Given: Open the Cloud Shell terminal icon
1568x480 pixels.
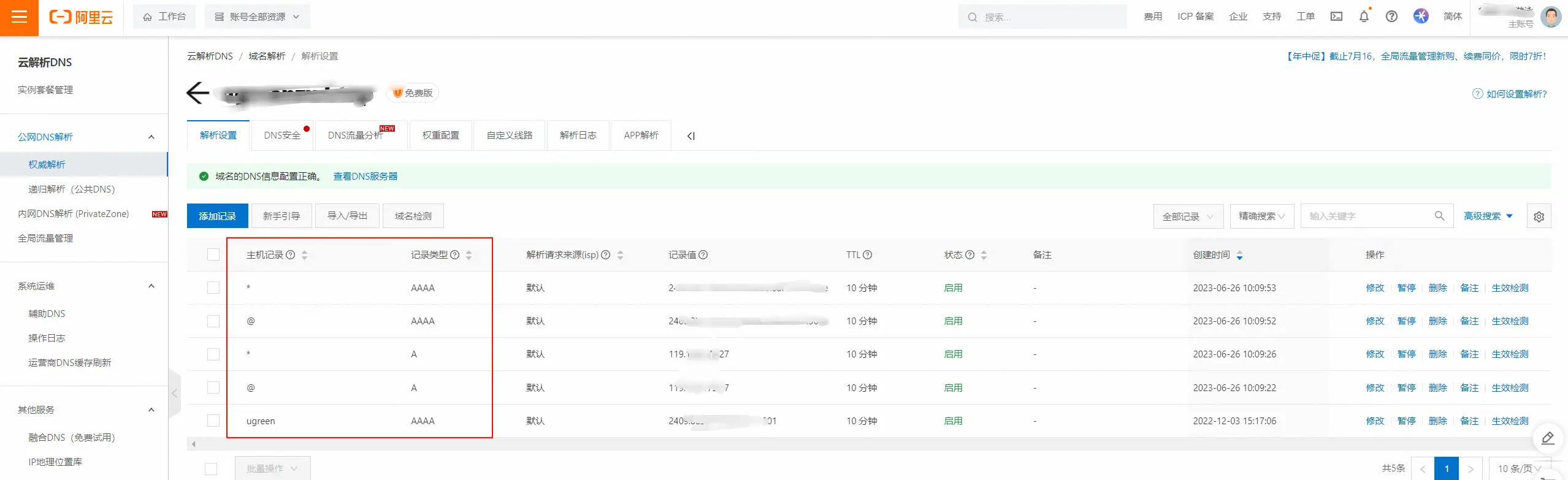Looking at the screenshot, I should 1336,17.
